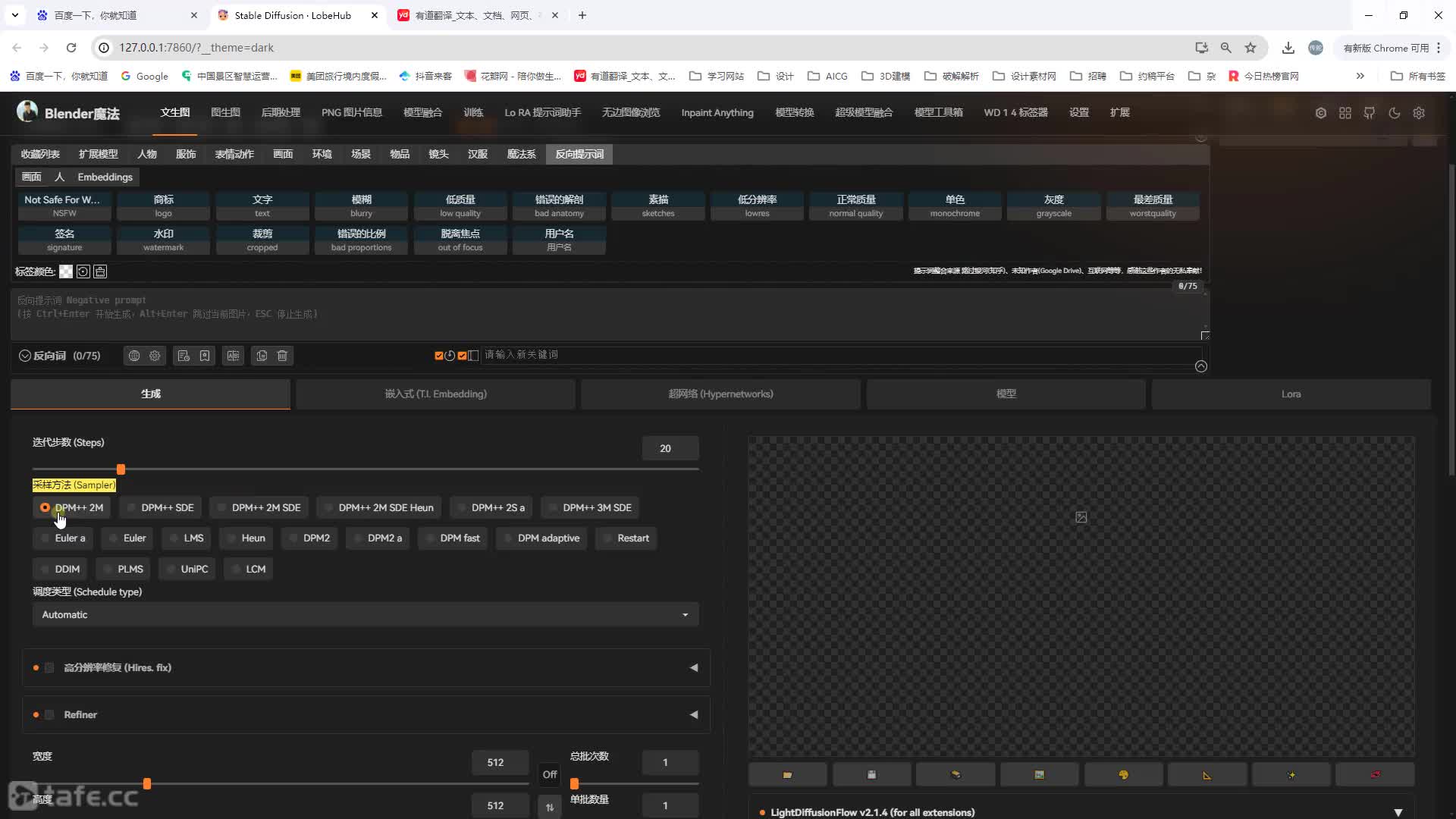Toggle the first orange checkbox beside keyword input

[x=438, y=356]
